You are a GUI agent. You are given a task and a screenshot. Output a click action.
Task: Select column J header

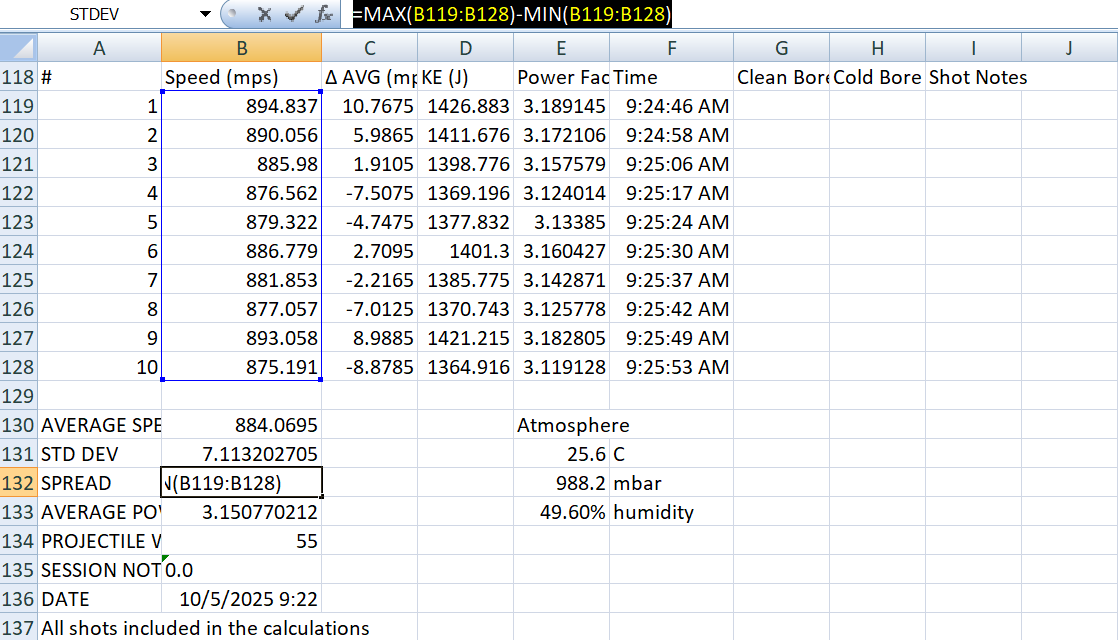tap(1068, 48)
